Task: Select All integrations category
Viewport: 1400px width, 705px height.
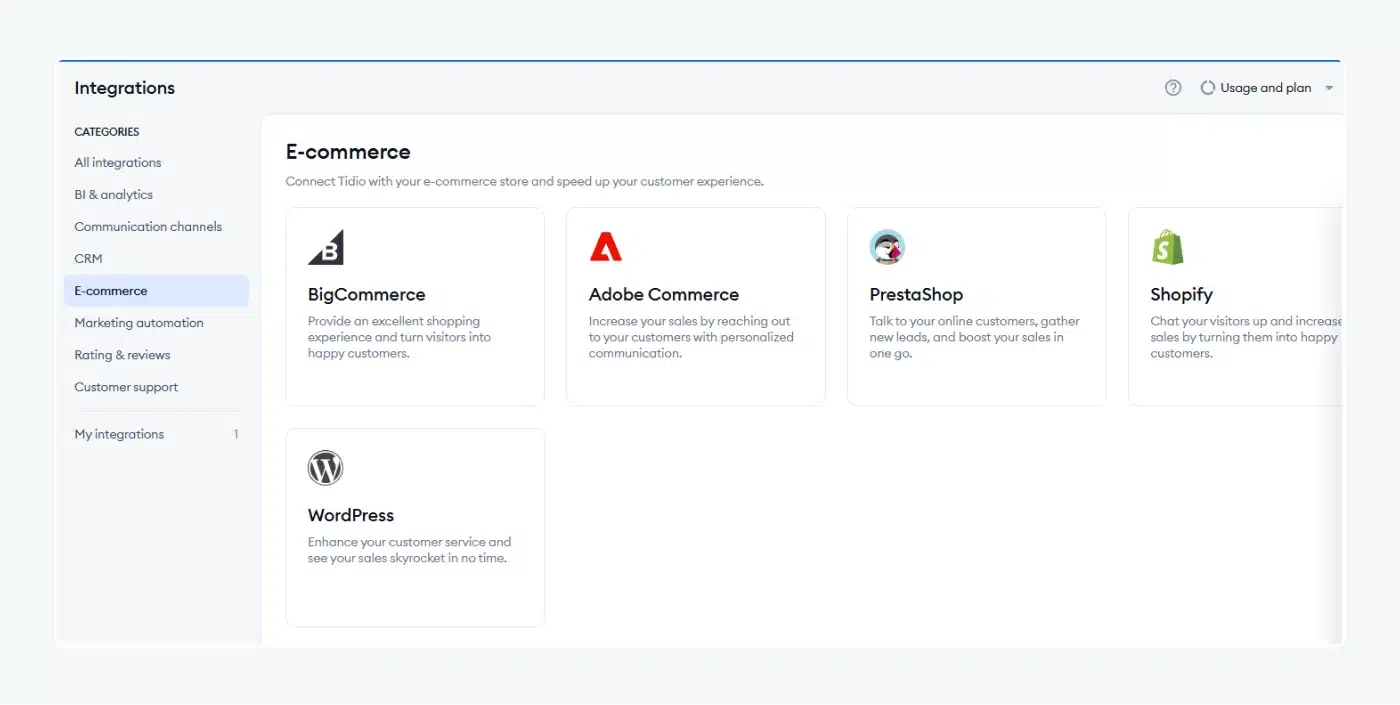Action: click(x=118, y=162)
